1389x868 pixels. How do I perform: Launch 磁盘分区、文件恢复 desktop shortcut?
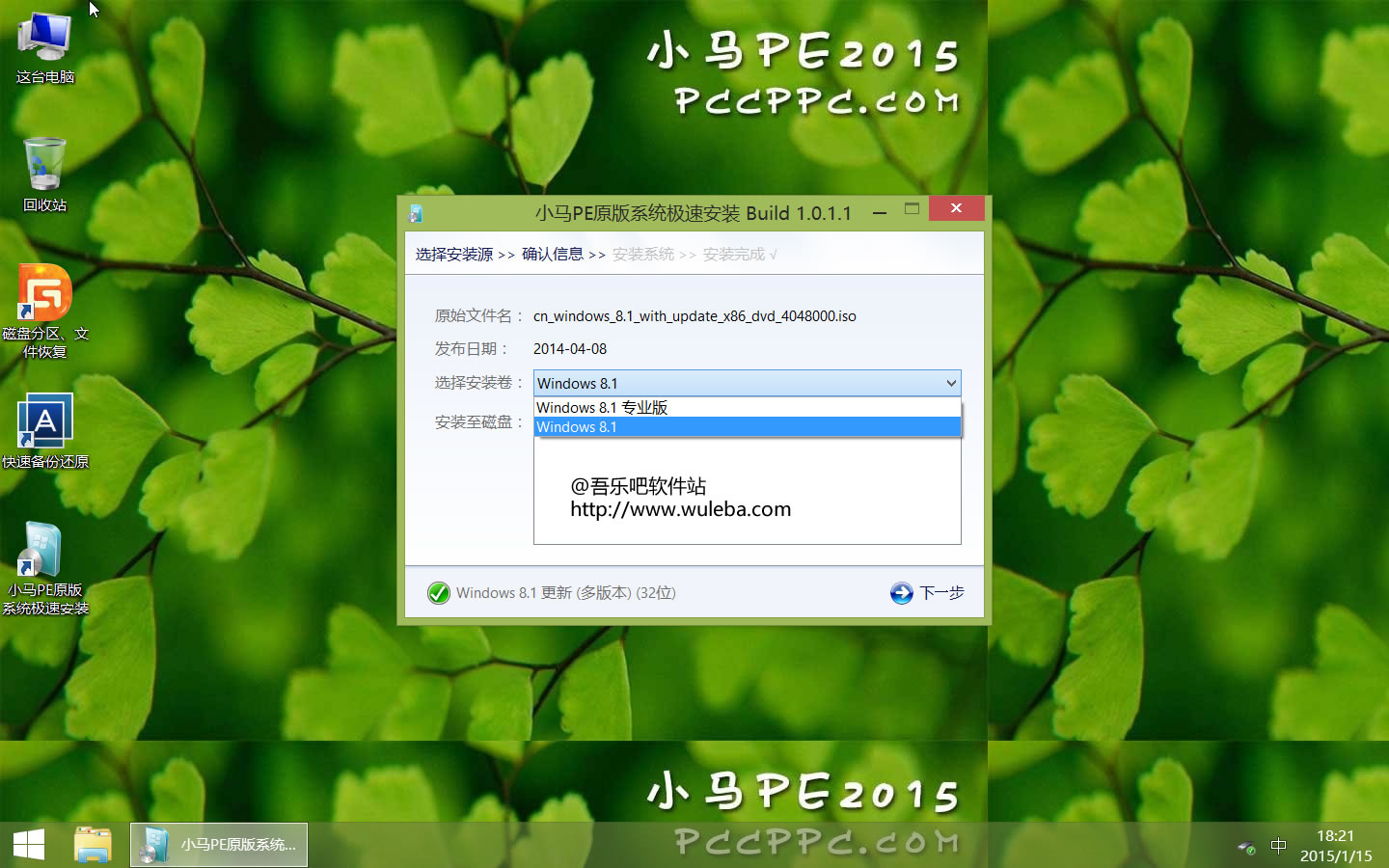pyautogui.click(x=44, y=312)
